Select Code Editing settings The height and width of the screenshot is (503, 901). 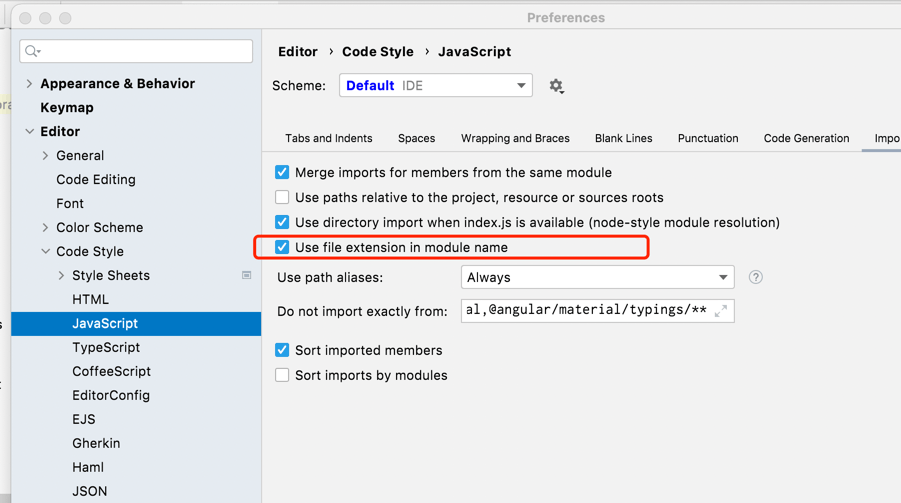point(96,179)
